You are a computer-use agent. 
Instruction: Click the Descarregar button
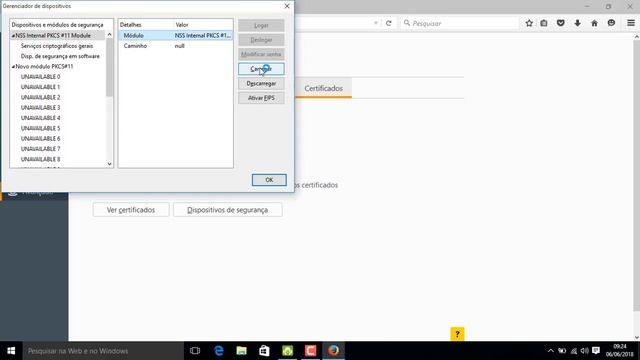pos(261,84)
